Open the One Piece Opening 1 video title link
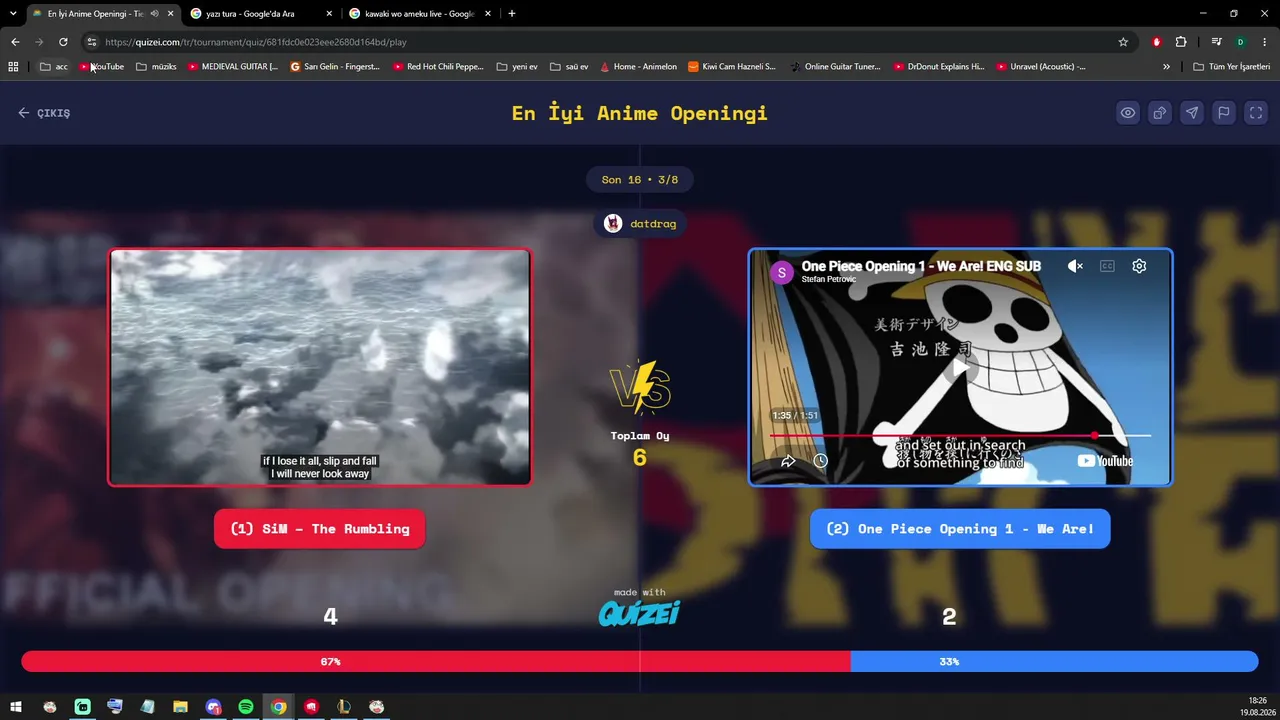1280x720 pixels. [x=921, y=266]
